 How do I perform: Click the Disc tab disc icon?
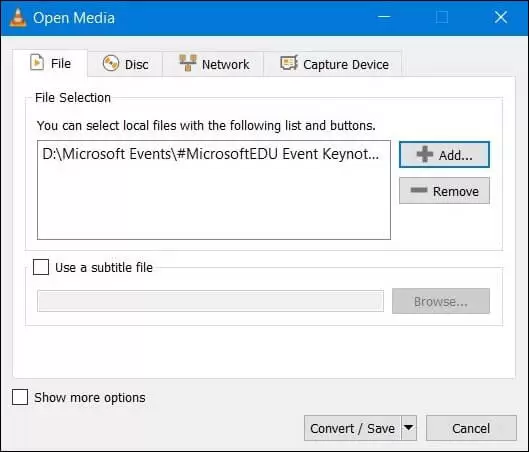111,63
